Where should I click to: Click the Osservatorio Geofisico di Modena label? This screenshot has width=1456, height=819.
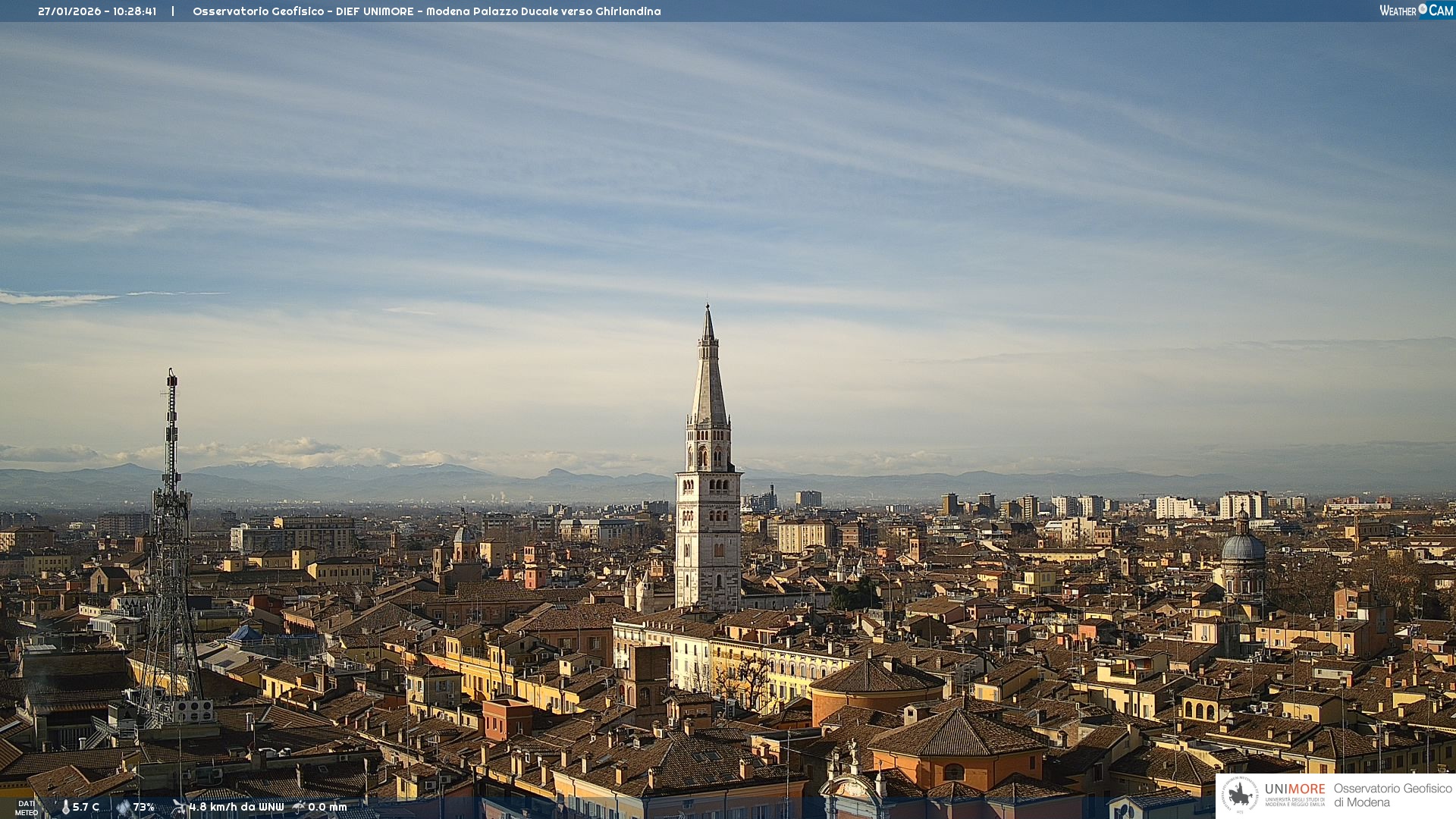tap(1392, 795)
